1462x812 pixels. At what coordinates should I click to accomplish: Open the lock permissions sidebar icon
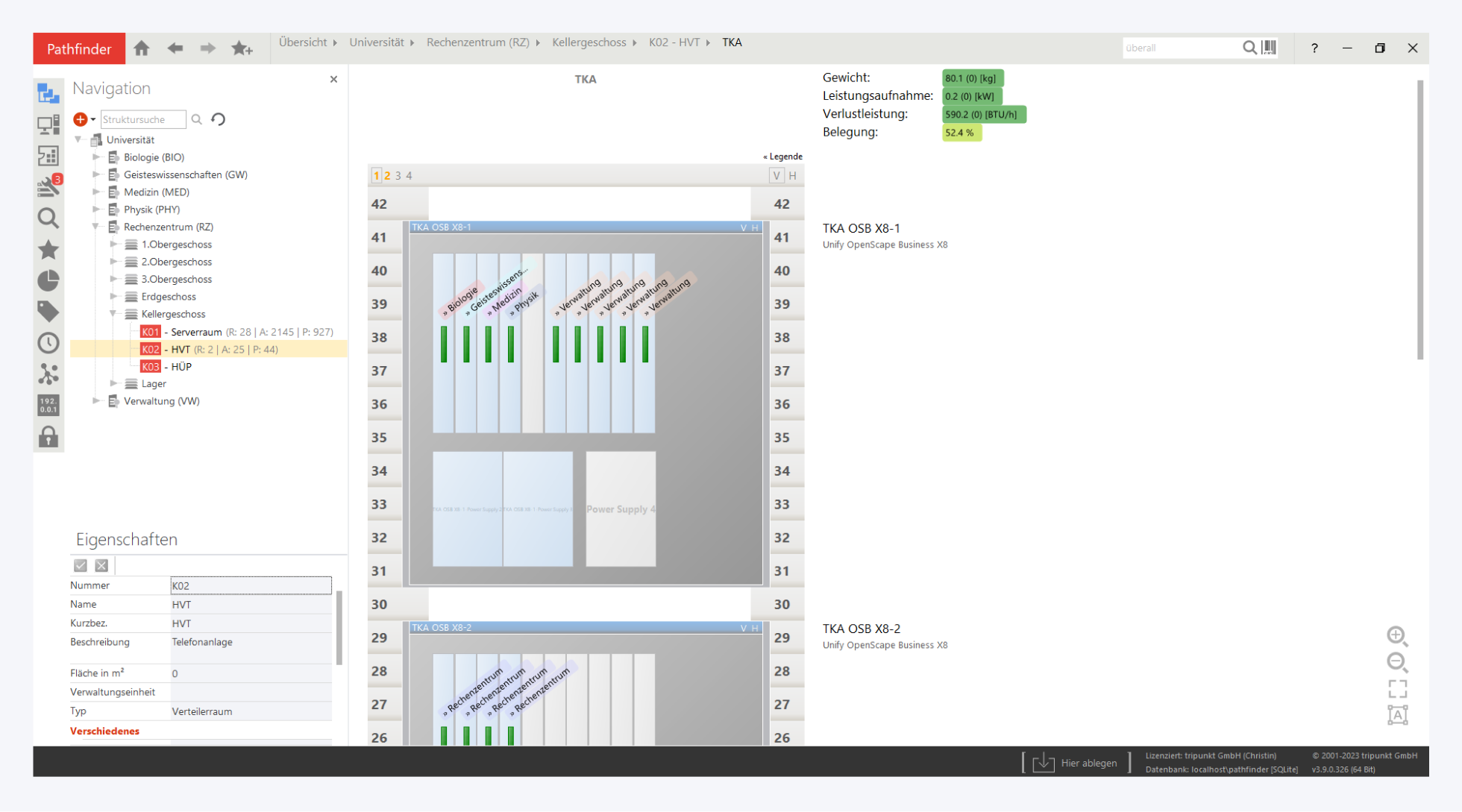48,436
